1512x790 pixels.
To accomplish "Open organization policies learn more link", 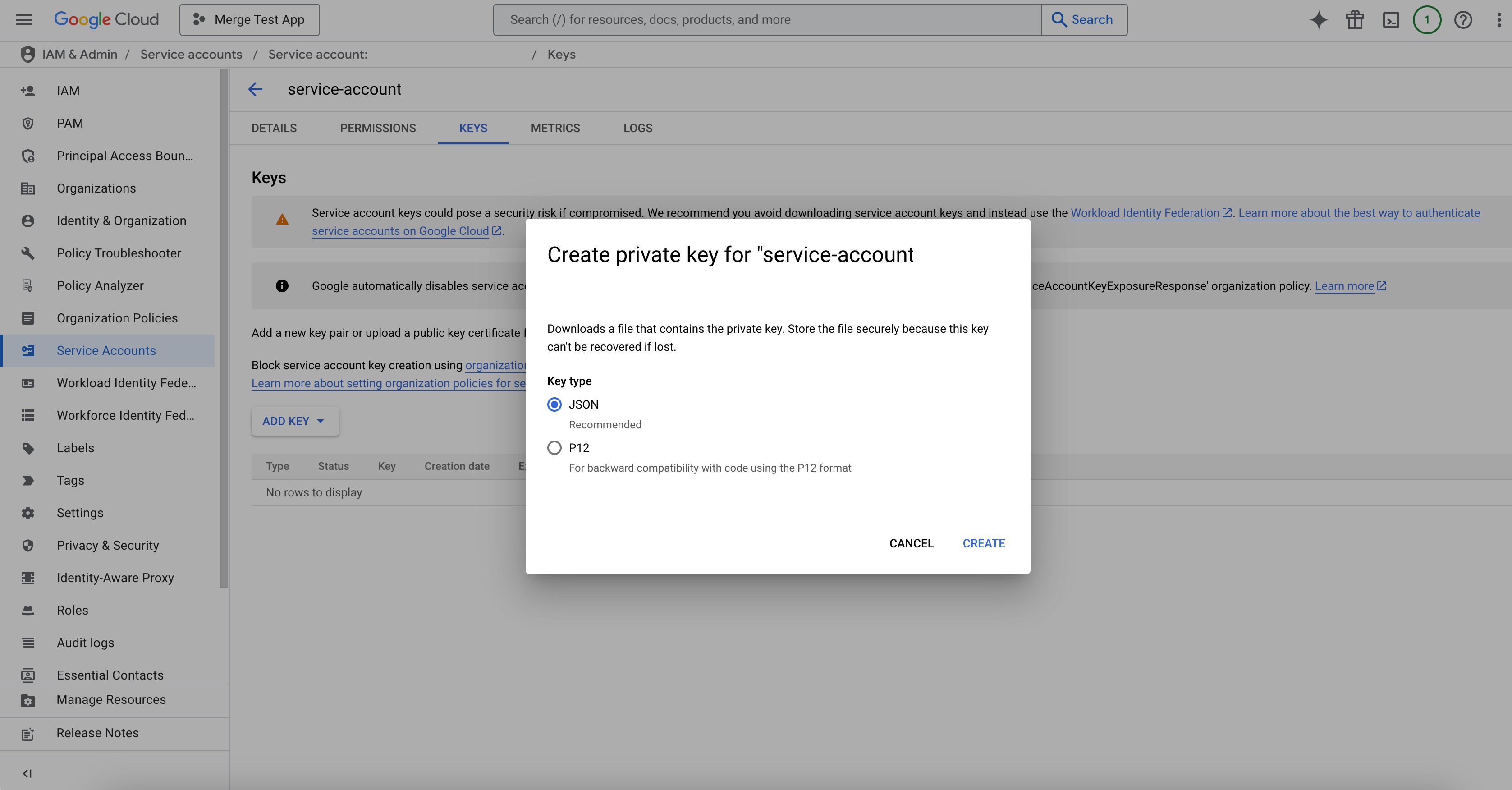I will (x=389, y=383).
